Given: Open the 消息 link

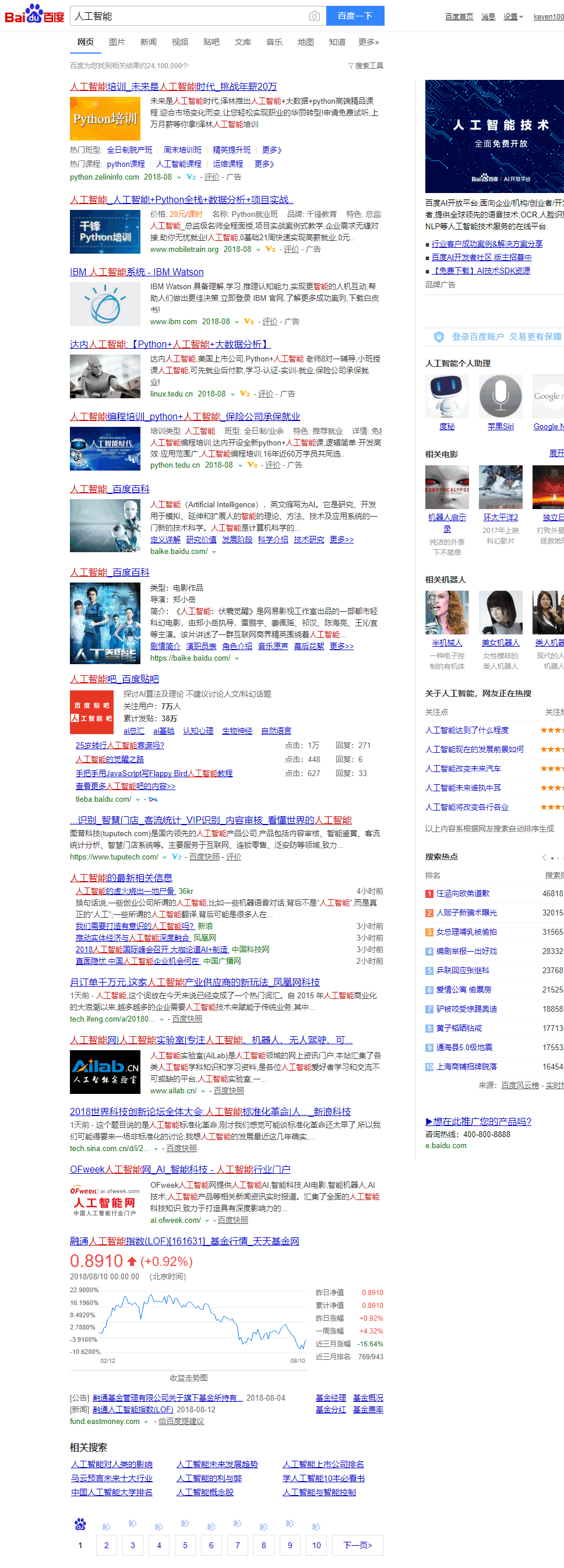Looking at the screenshot, I should pos(488,16).
